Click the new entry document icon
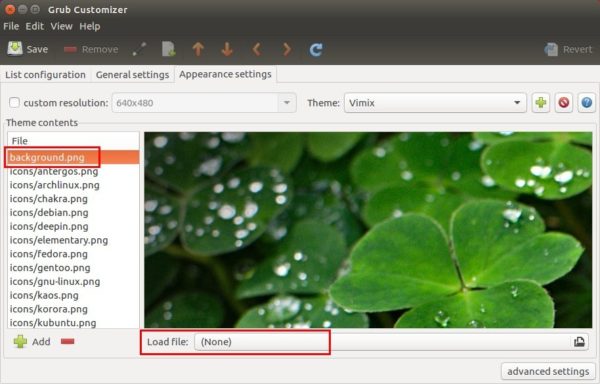Image resolution: width=600 pixels, height=384 pixels. click(x=168, y=49)
